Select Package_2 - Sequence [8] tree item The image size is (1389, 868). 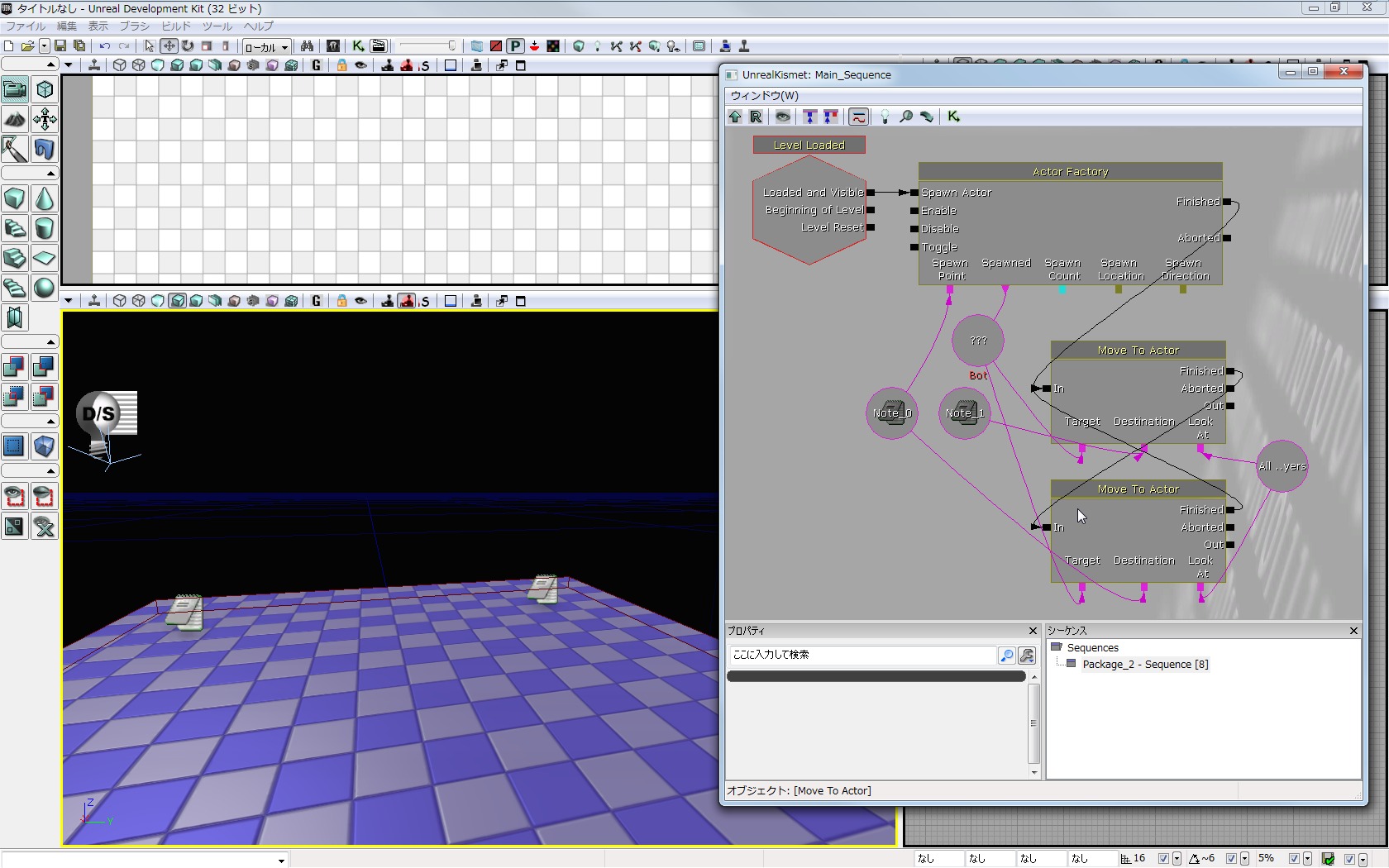coord(1144,665)
